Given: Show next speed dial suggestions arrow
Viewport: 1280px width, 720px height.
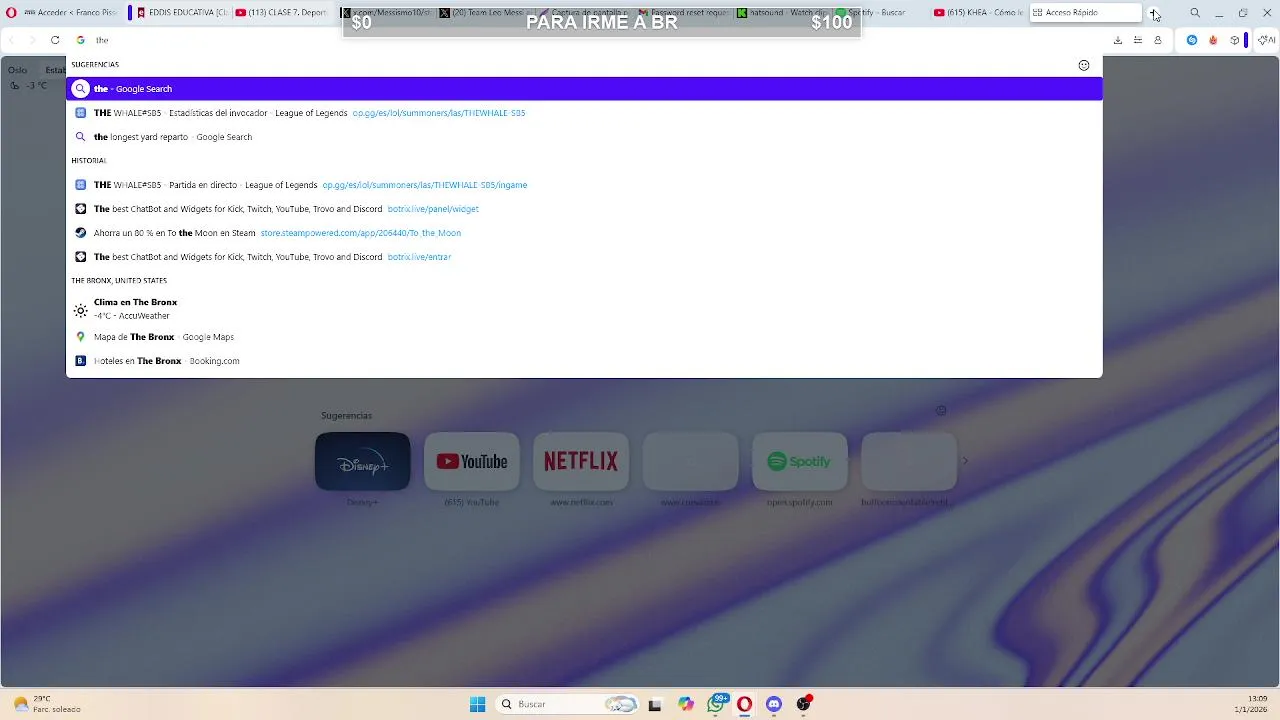Looking at the screenshot, I should (x=965, y=461).
